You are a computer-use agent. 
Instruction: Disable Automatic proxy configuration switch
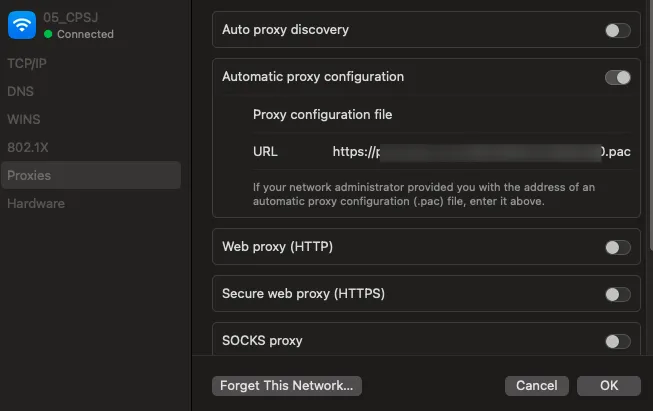(x=618, y=77)
